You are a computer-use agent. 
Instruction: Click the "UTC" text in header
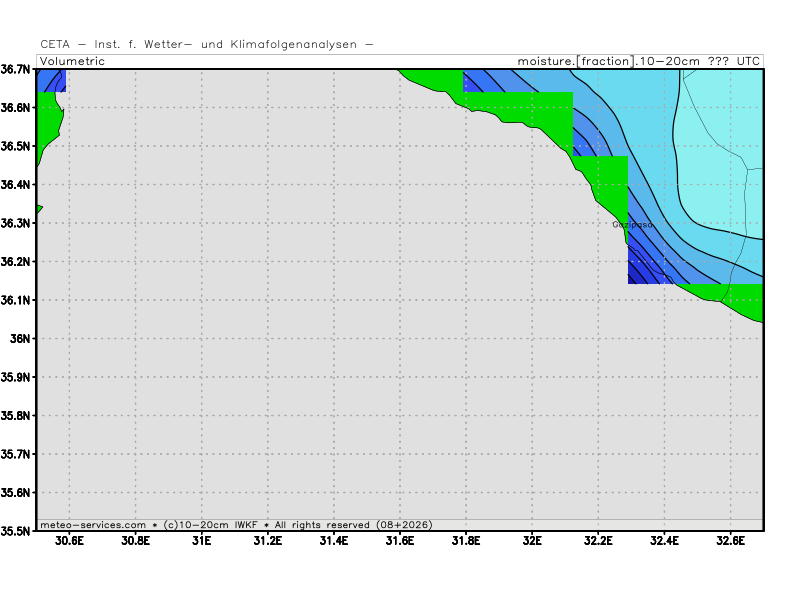(x=748, y=61)
